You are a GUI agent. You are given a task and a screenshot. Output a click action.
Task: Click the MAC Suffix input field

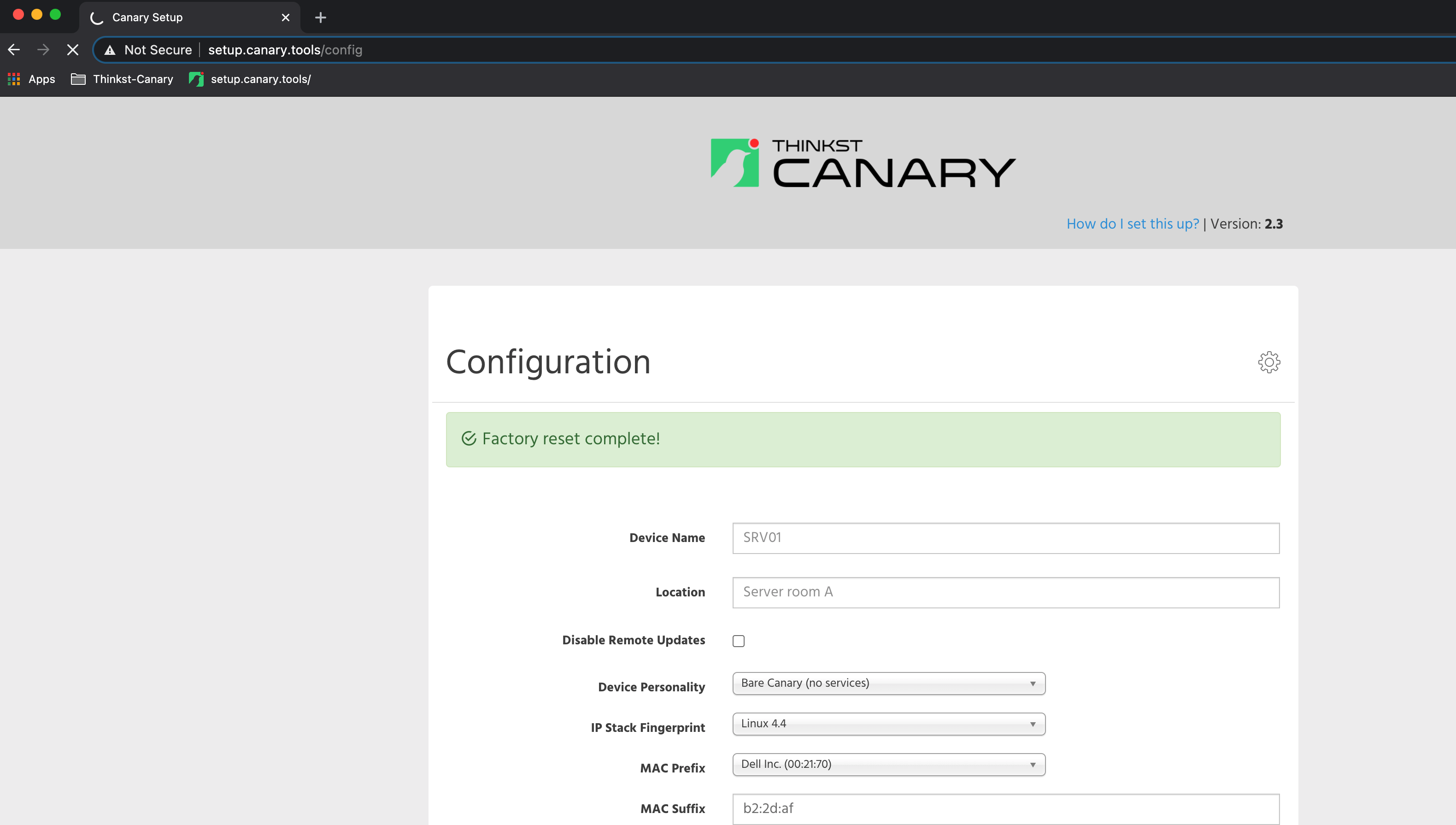click(1006, 808)
